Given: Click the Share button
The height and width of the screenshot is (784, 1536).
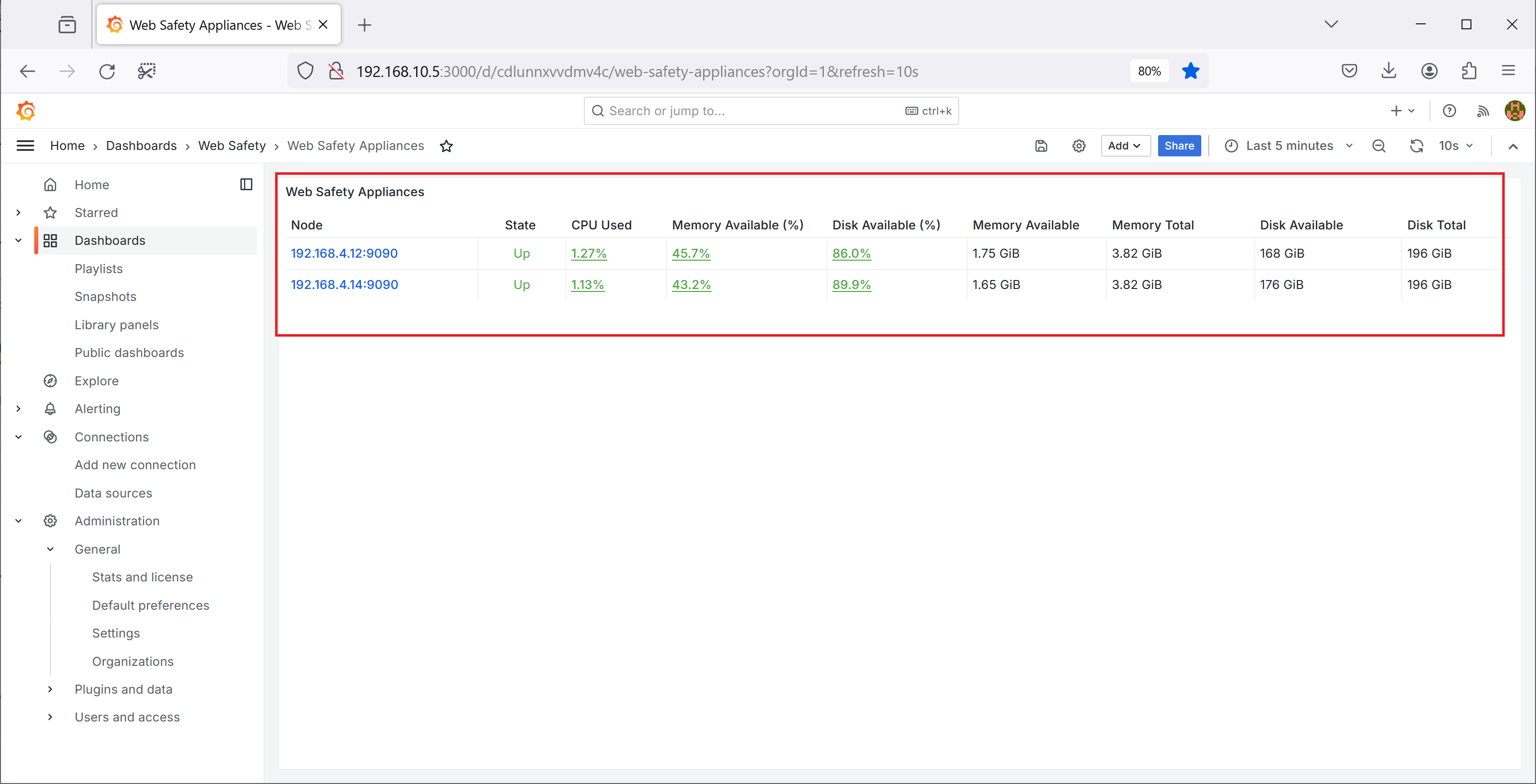Looking at the screenshot, I should coord(1179,146).
